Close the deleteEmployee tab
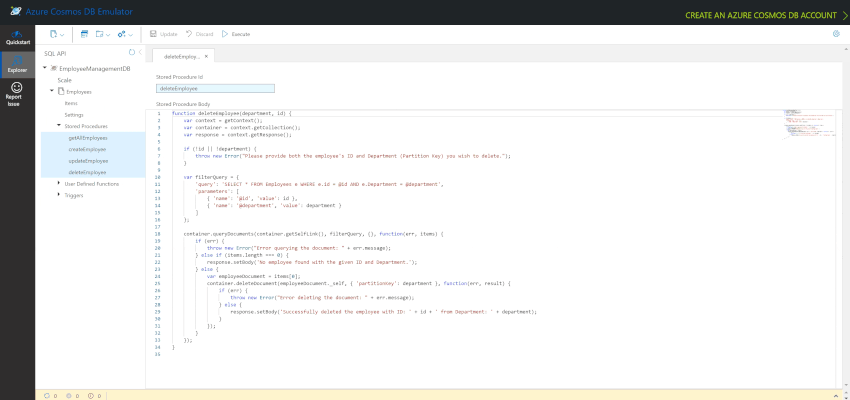850x400 pixels. click(206, 56)
